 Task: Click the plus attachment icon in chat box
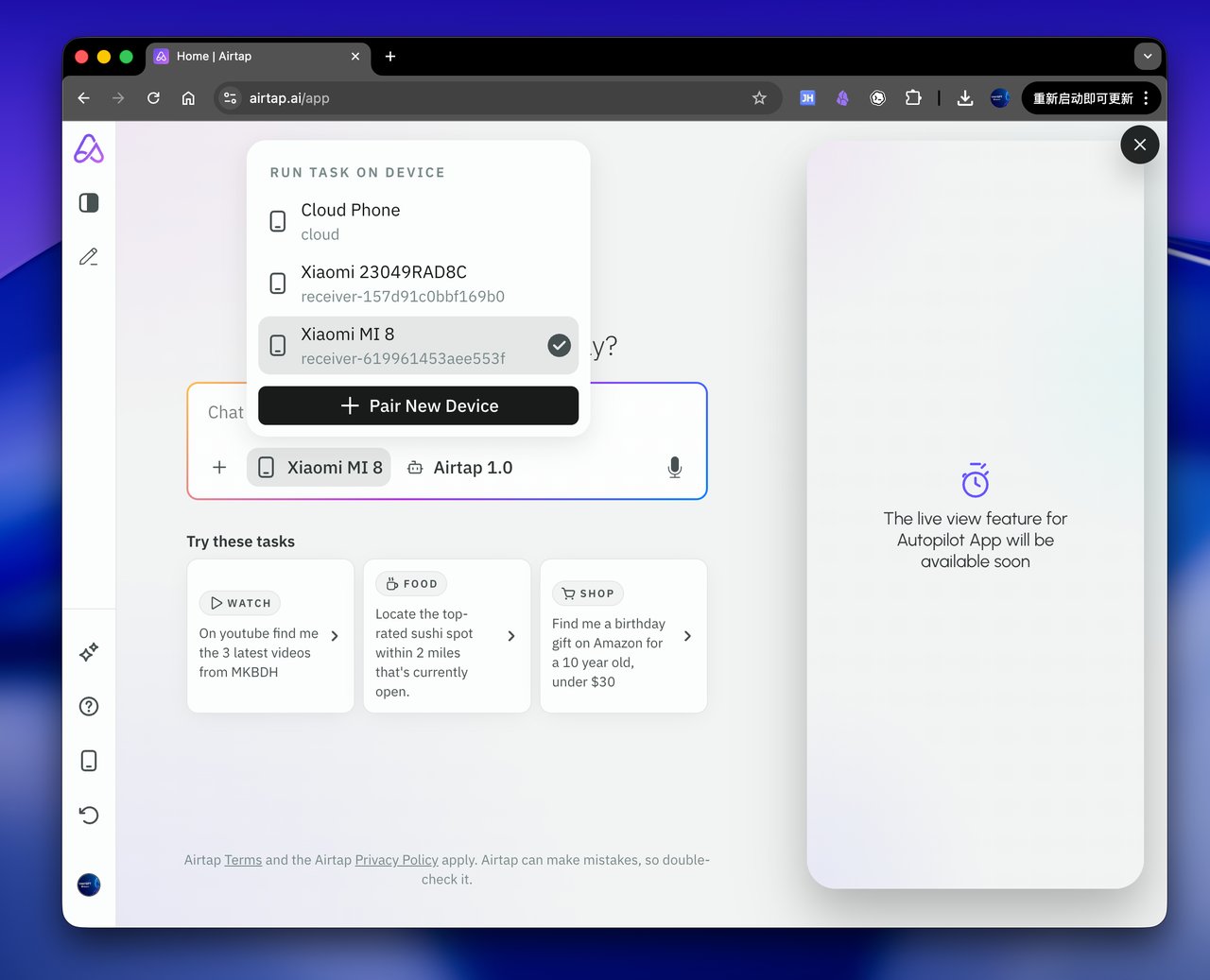pos(219,467)
